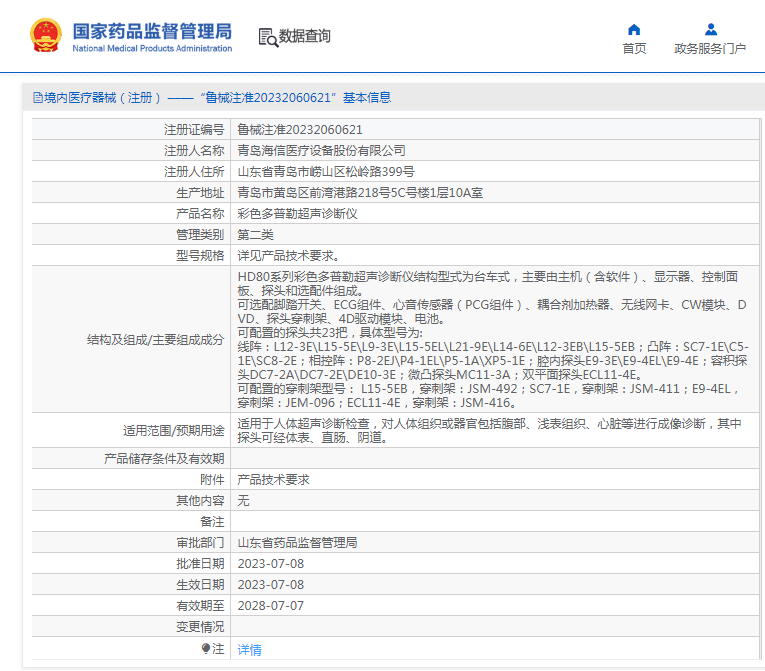The width and height of the screenshot is (765, 671).
Task: Open the 详情 link
Action: pyautogui.click(x=249, y=649)
